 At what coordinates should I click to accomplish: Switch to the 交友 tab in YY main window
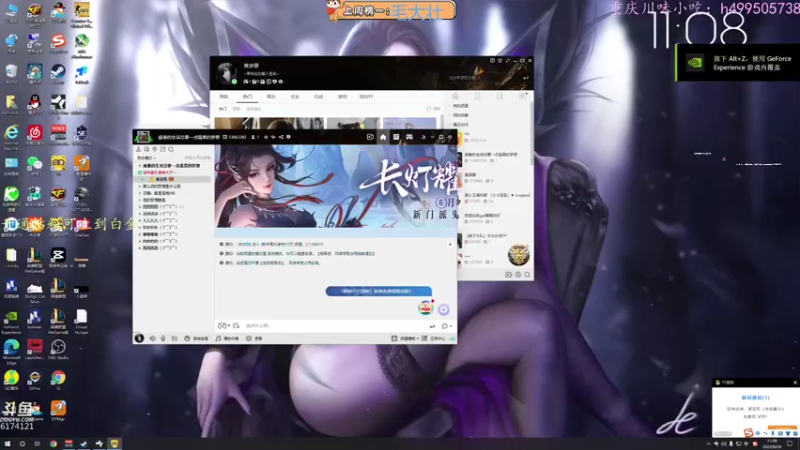(x=295, y=96)
